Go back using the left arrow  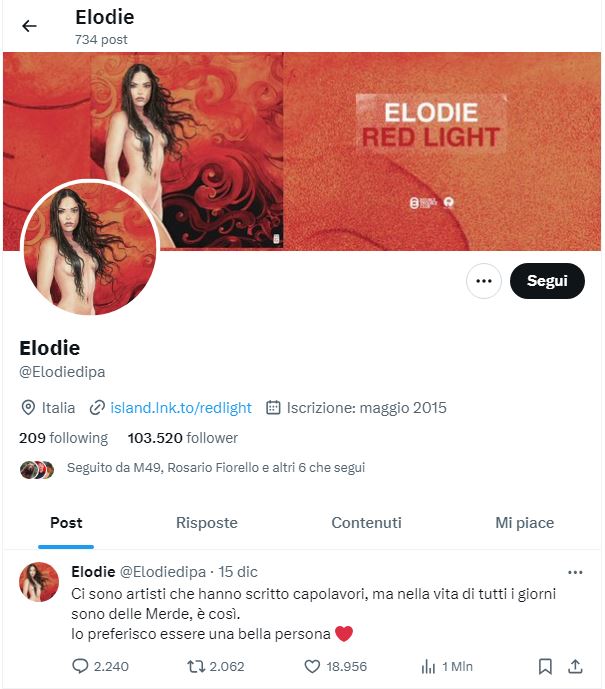click(x=29, y=26)
